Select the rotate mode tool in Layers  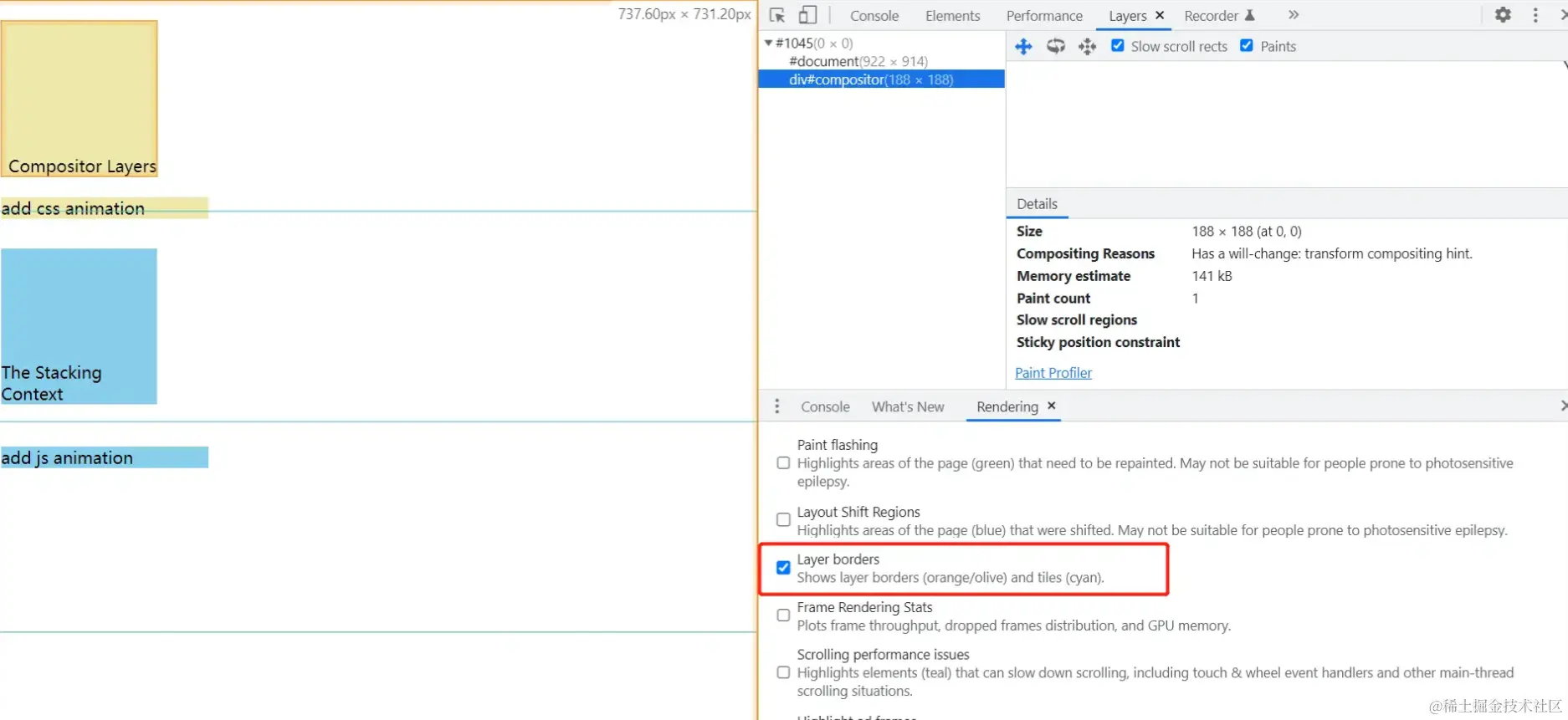tap(1056, 47)
